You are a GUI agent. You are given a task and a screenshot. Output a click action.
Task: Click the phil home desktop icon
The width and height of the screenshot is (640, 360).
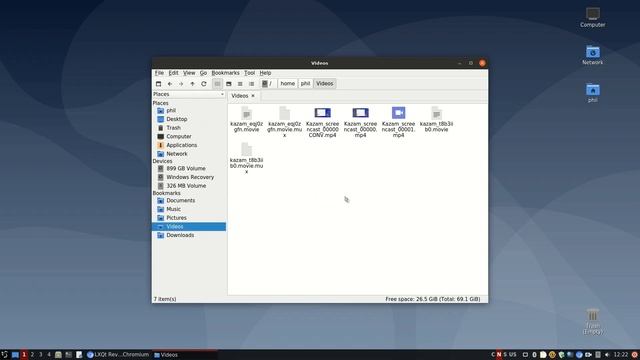(x=593, y=93)
